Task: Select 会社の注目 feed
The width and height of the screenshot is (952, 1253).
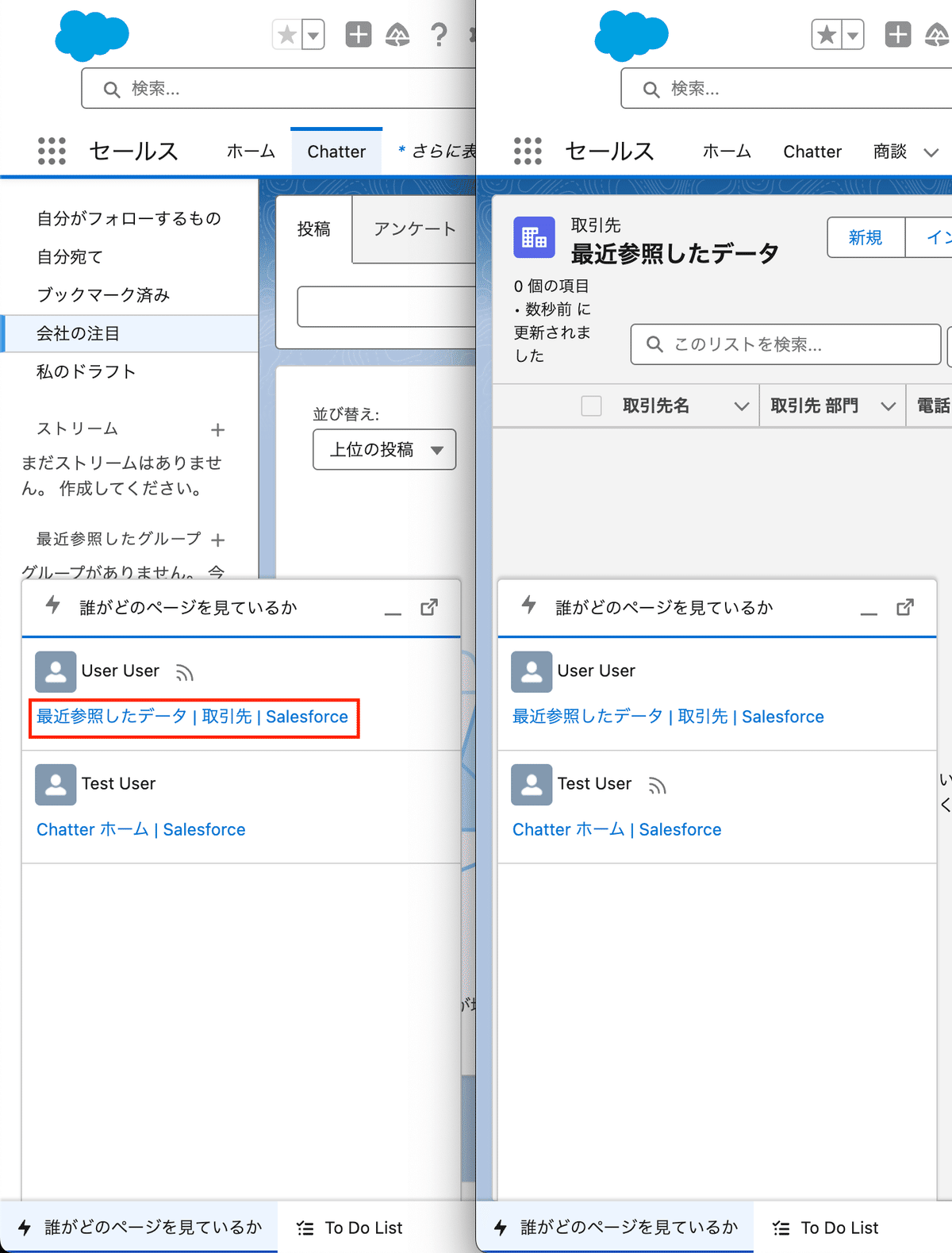Action: coord(129,333)
